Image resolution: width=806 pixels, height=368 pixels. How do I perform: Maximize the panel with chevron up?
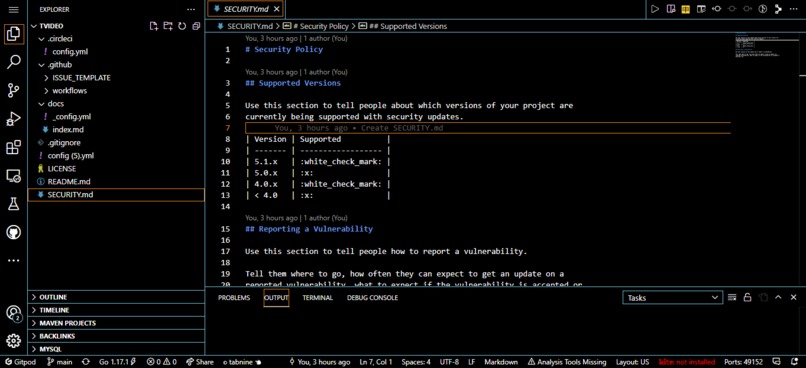pyautogui.click(x=778, y=297)
